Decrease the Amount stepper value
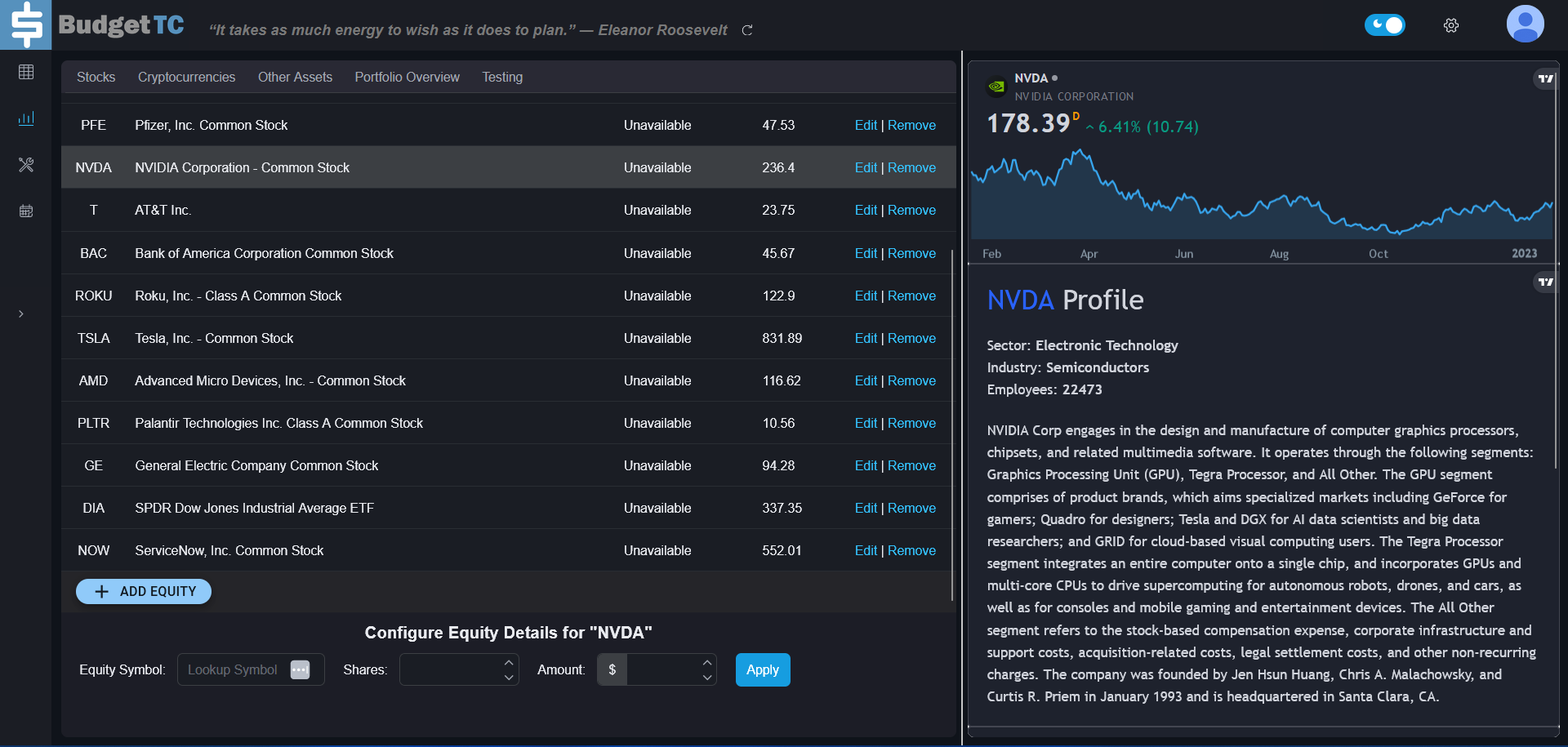 click(707, 678)
